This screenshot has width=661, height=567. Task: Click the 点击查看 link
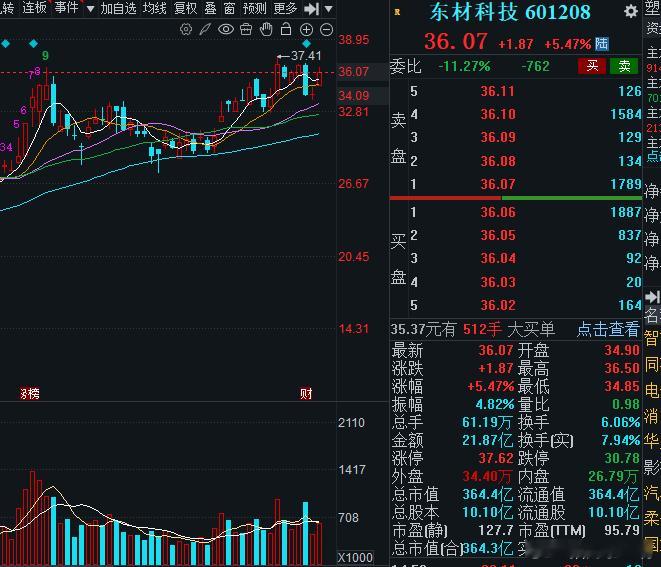[x=608, y=329]
